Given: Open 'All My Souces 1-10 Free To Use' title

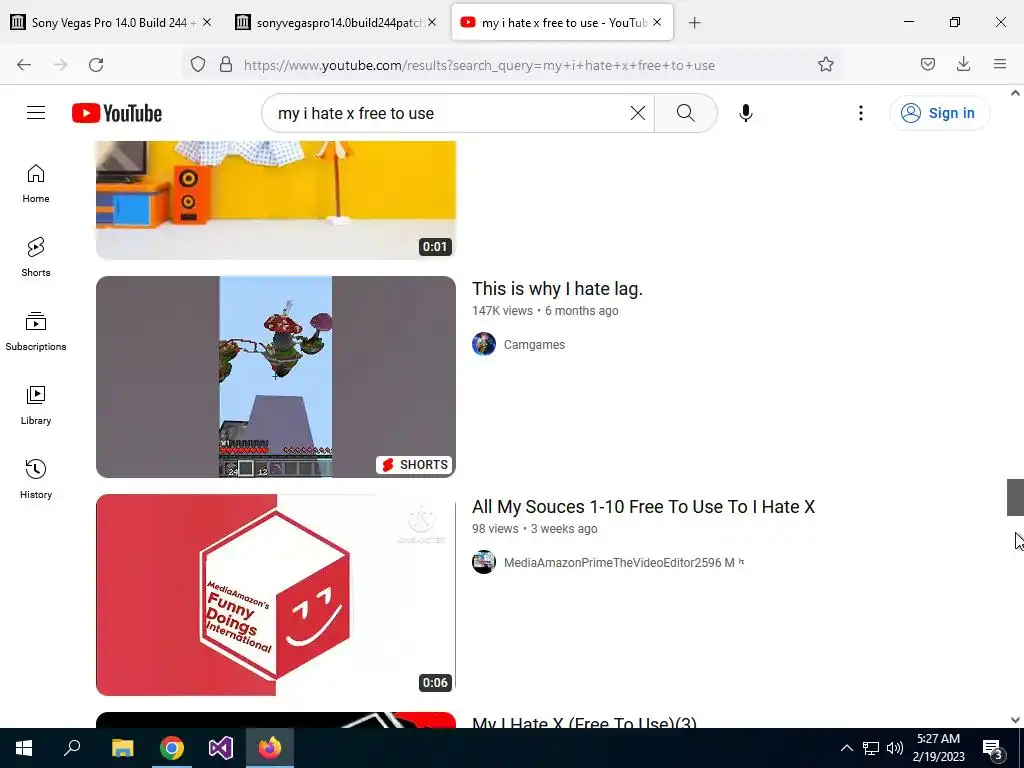Looking at the screenshot, I should pyautogui.click(x=643, y=507).
